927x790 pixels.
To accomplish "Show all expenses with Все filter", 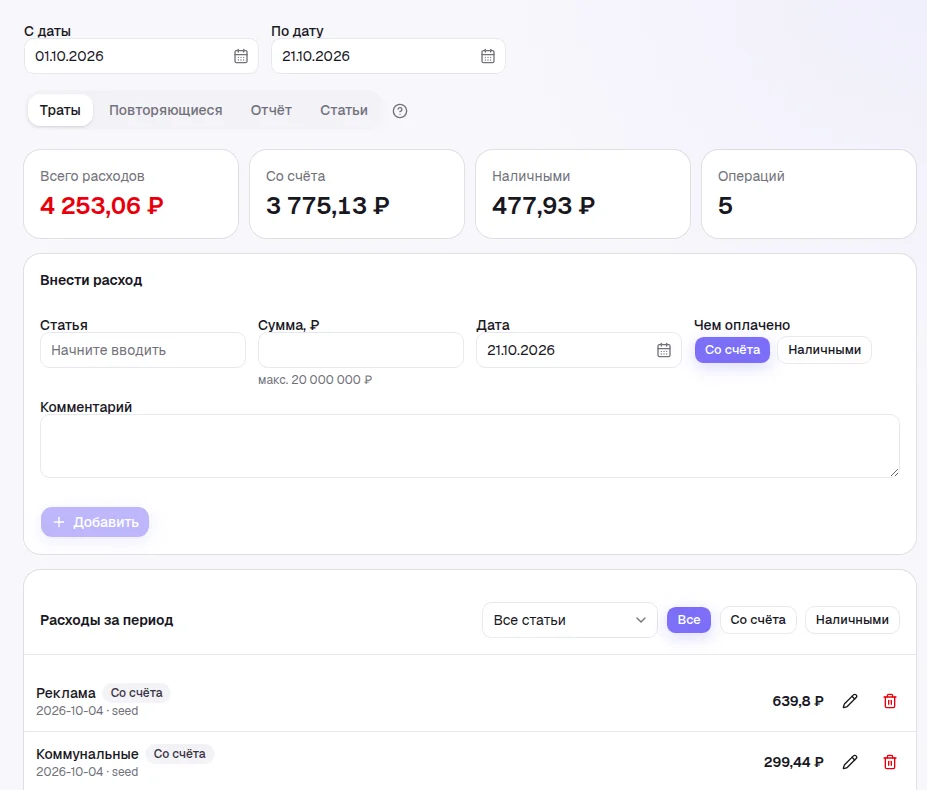I will tap(689, 620).
